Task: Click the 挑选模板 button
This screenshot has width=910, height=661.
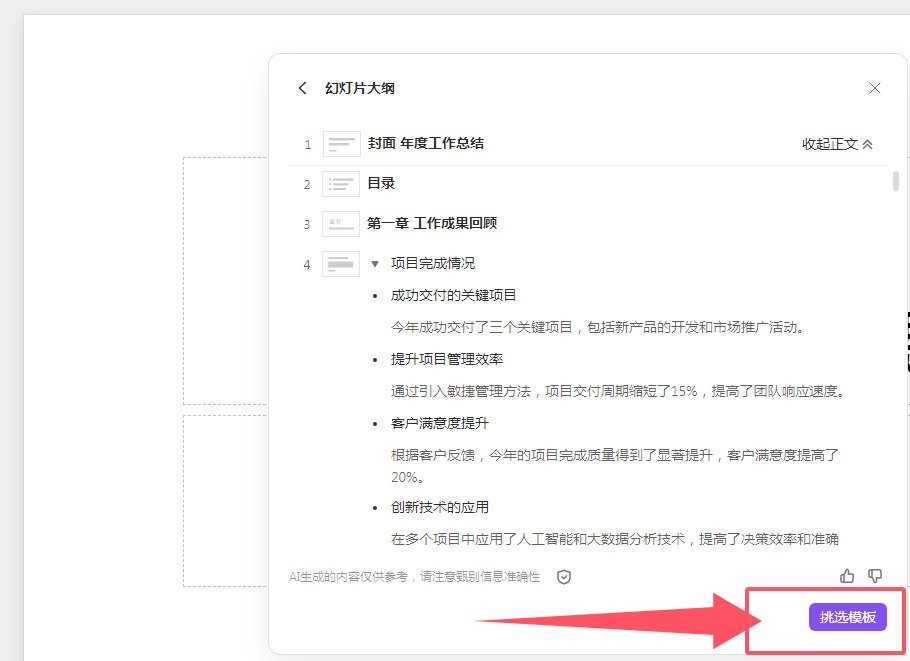Action: (x=847, y=617)
